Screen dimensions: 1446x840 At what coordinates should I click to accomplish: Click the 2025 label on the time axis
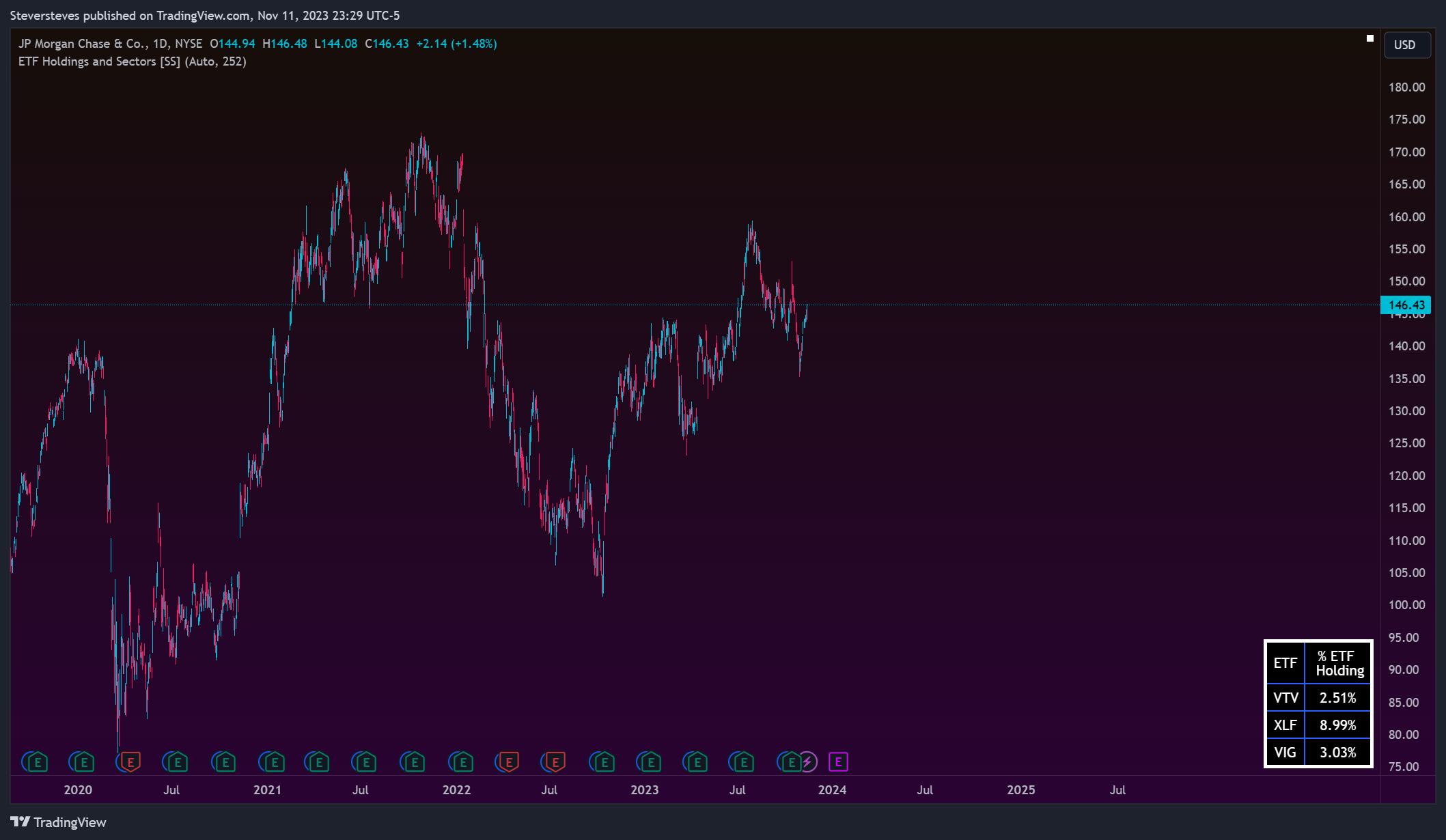pyautogui.click(x=1021, y=790)
